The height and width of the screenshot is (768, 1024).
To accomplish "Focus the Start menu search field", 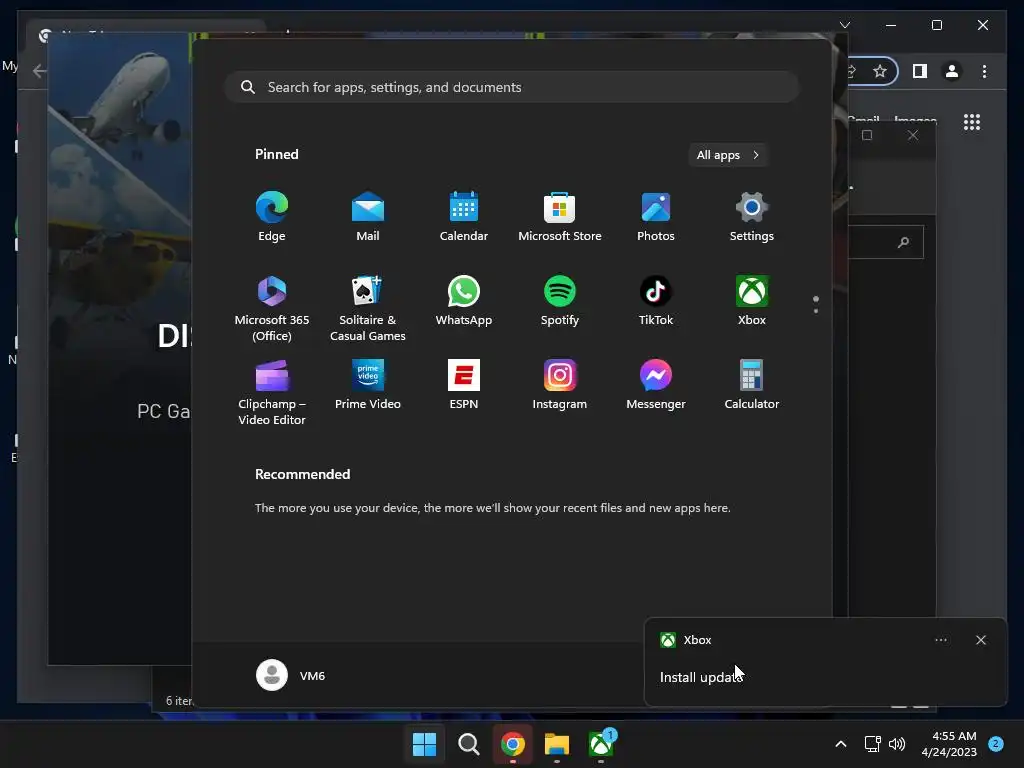I will click(512, 87).
